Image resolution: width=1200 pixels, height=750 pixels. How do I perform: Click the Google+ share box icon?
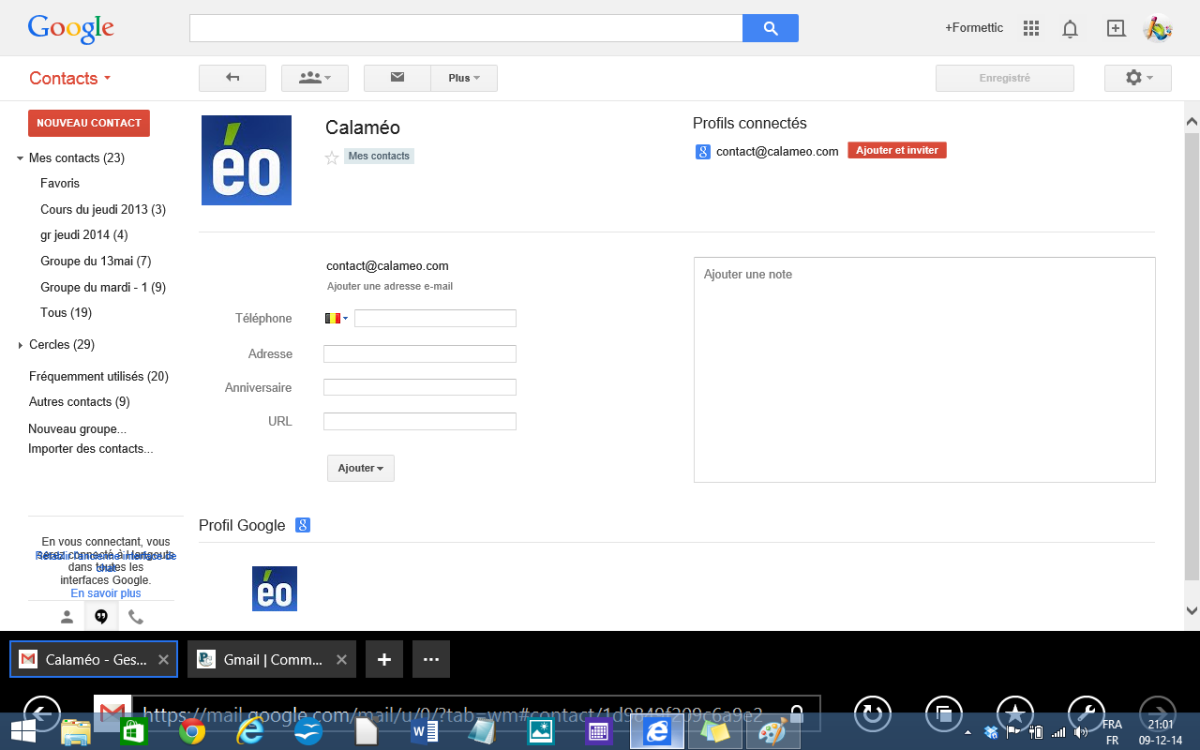click(1116, 28)
